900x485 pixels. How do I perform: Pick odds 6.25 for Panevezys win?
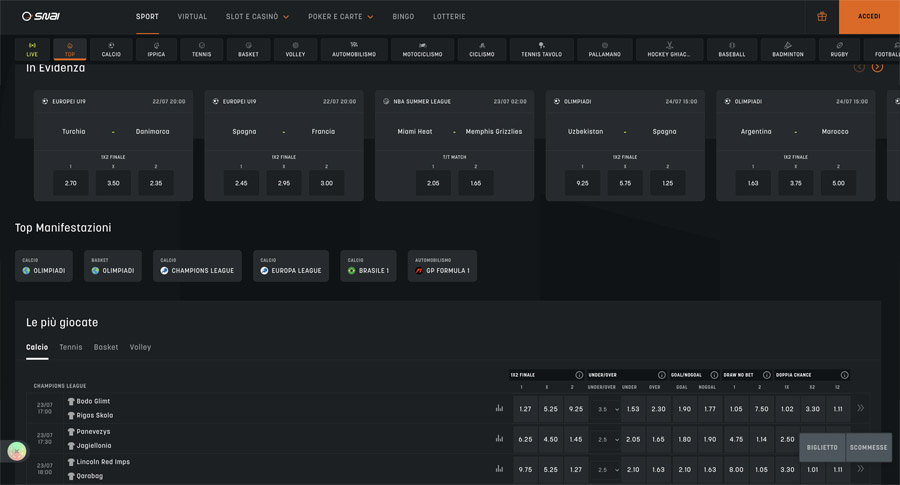(525, 440)
